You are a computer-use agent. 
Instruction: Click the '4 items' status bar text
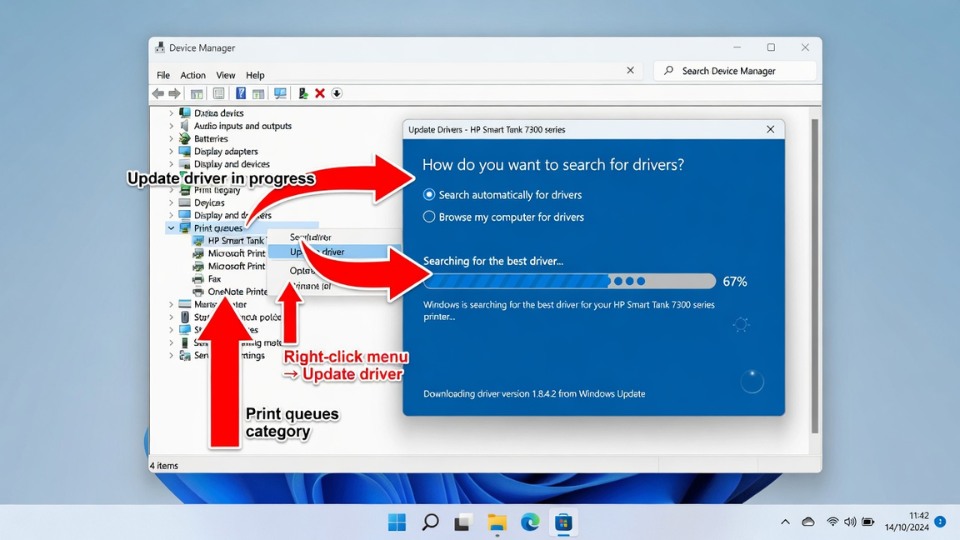click(164, 465)
